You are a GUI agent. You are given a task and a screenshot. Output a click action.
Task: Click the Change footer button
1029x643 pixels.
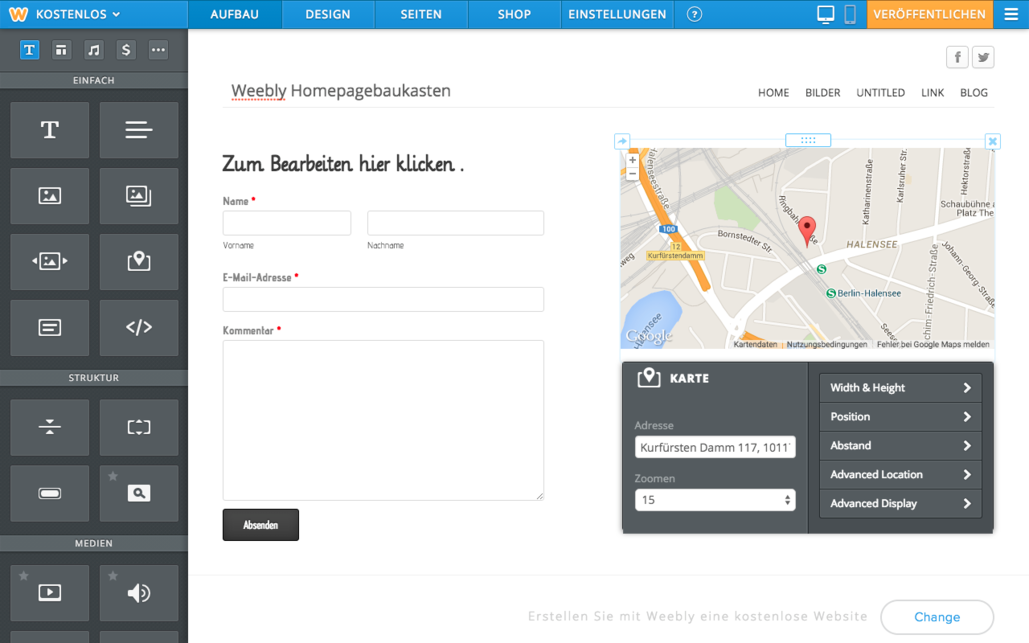[x=937, y=617]
